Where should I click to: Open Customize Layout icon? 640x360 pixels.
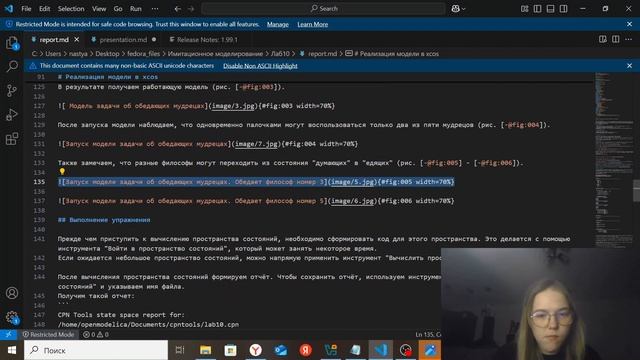click(x=524, y=9)
